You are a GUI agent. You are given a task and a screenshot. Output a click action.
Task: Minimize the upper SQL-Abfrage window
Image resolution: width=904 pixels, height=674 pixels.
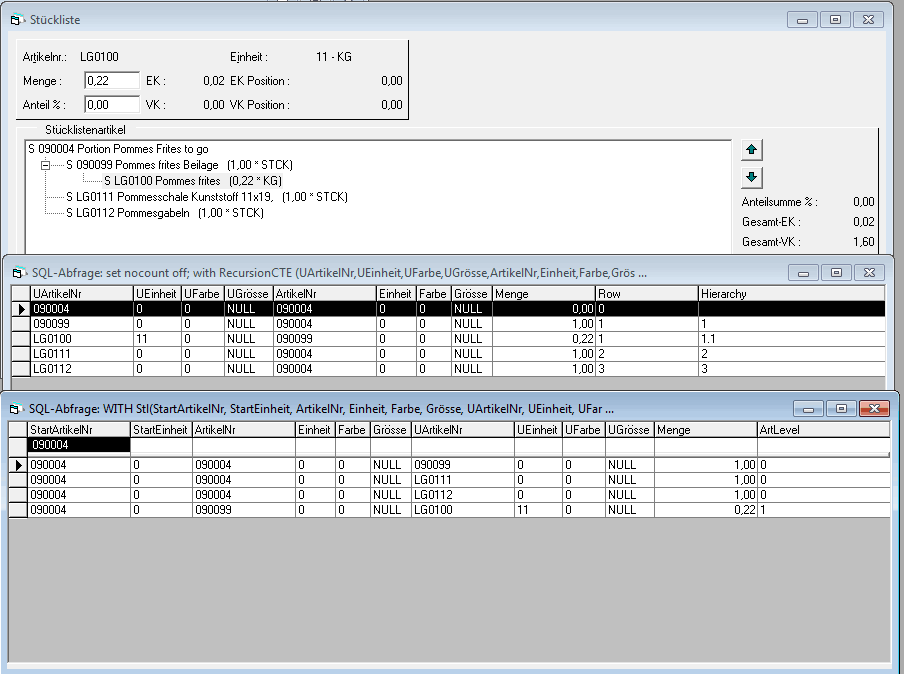[x=805, y=272]
